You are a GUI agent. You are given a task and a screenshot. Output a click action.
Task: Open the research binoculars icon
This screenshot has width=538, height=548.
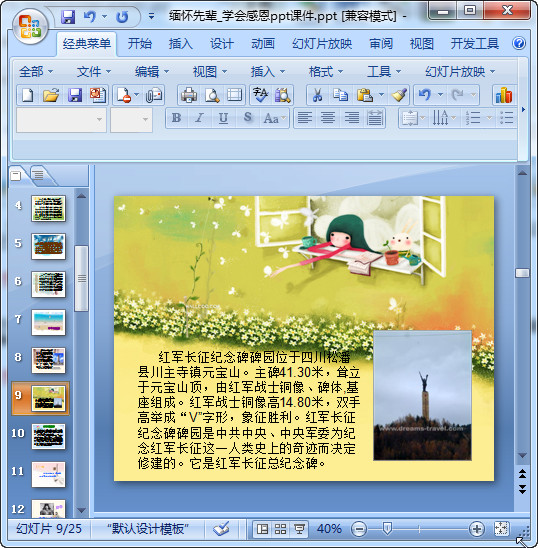[282, 95]
